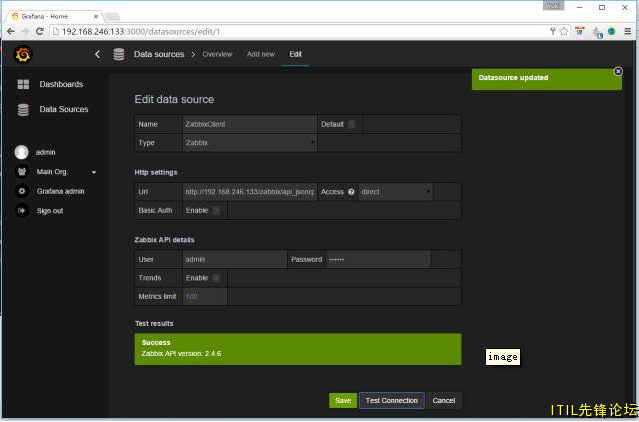
Task: Click browser Back arrow
Action: [x=11, y=31]
